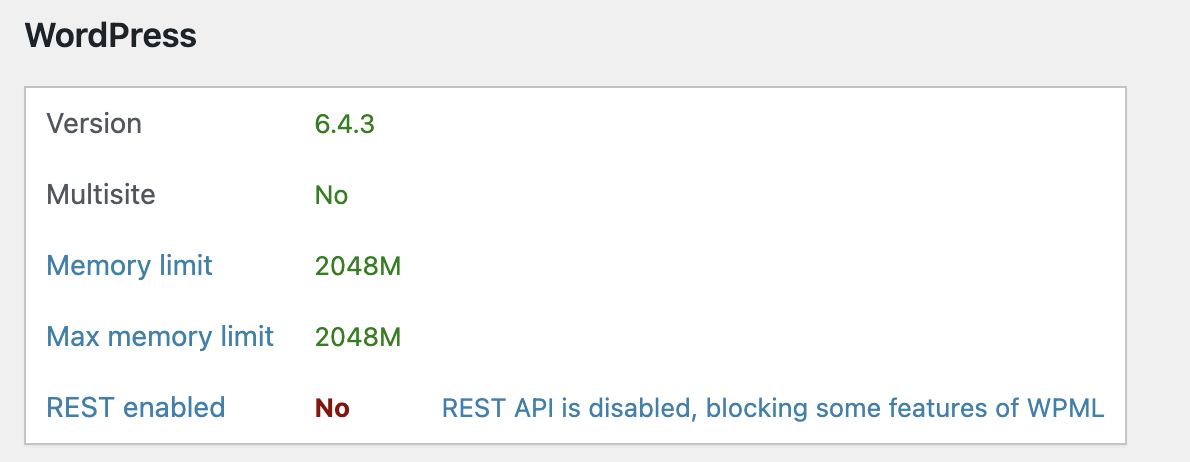Open the Max memory limit link

pyautogui.click(x=159, y=336)
